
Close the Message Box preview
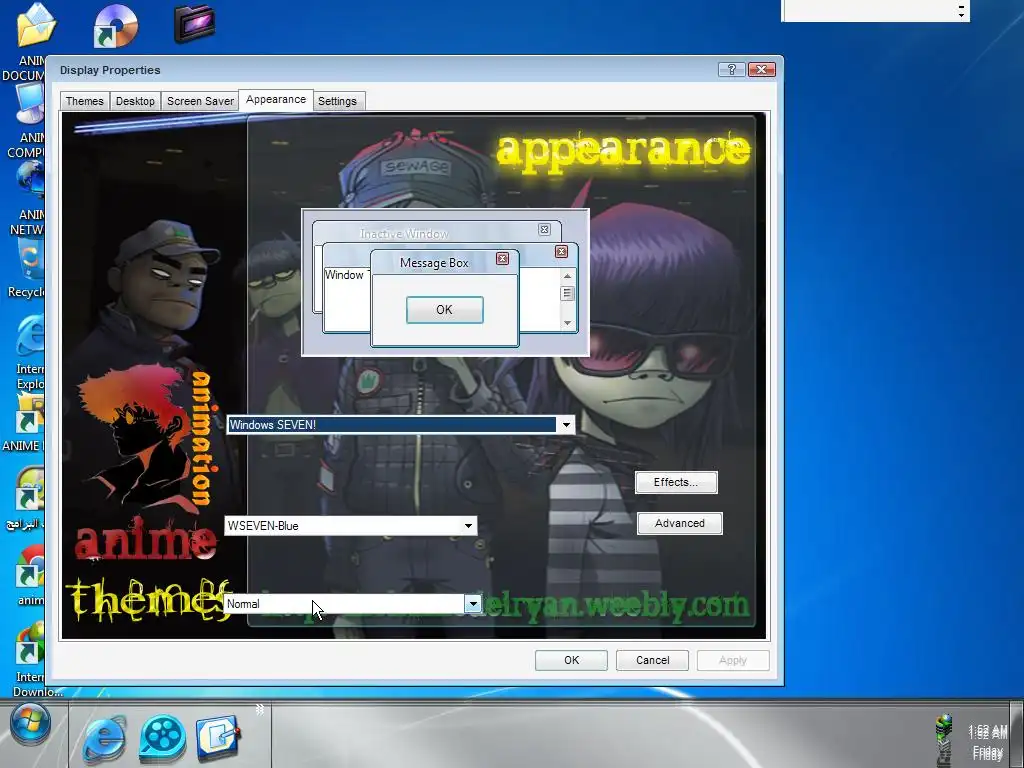click(502, 259)
